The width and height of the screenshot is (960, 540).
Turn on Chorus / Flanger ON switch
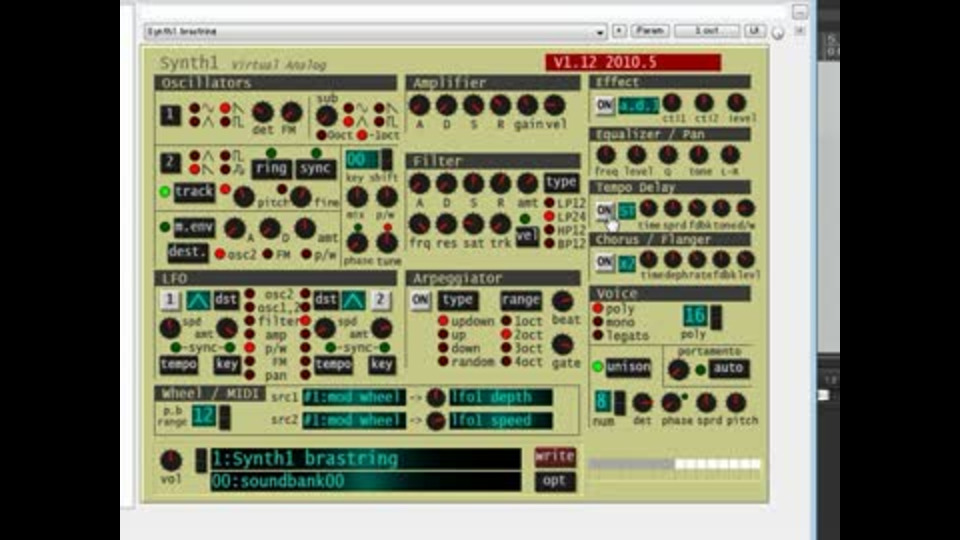tap(605, 262)
